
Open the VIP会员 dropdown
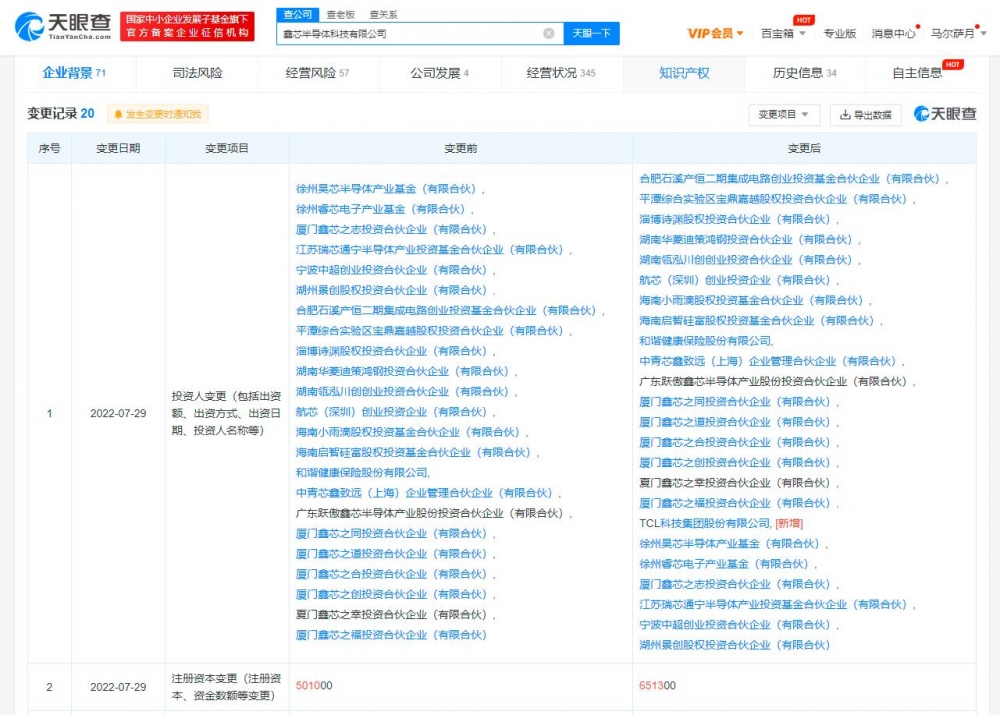(715, 33)
